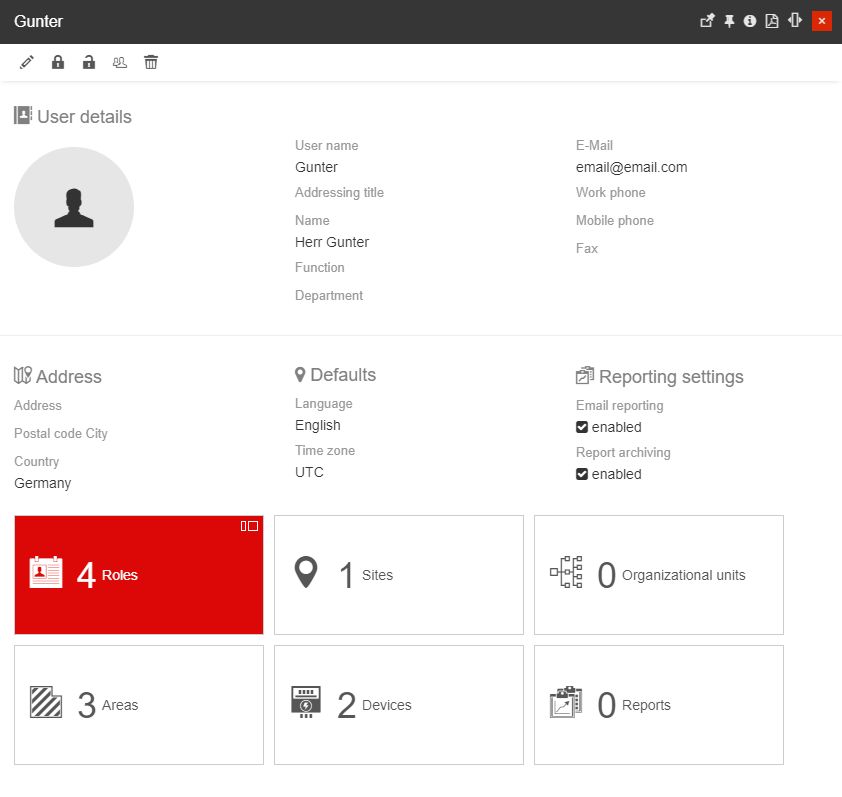Pin the Gunter panel
Image resolution: width=842 pixels, height=797 pixels.
tap(729, 21)
